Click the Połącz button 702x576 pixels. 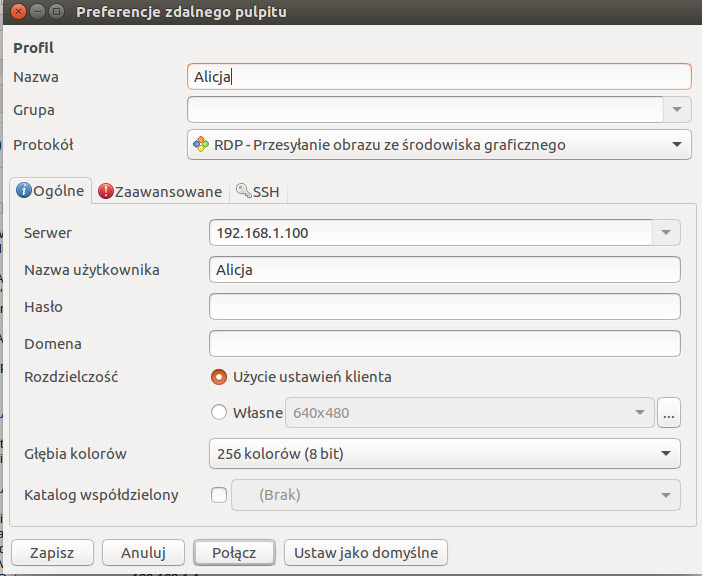[x=234, y=553]
